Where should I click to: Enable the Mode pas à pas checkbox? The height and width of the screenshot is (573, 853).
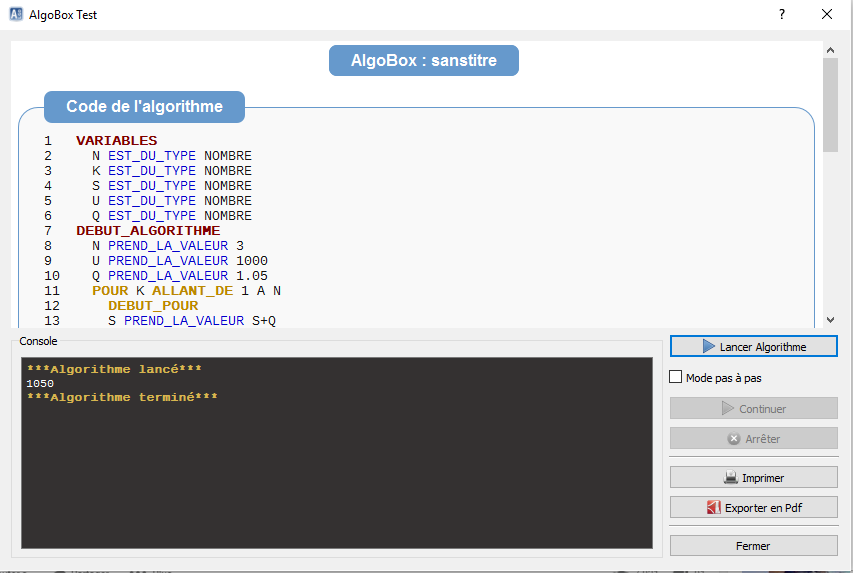pyautogui.click(x=676, y=378)
